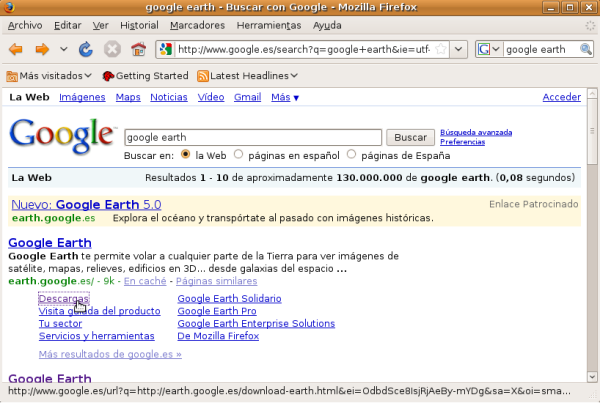The height and width of the screenshot is (403, 600).
Task: Click the Forward navigation arrow
Action: coord(42,49)
